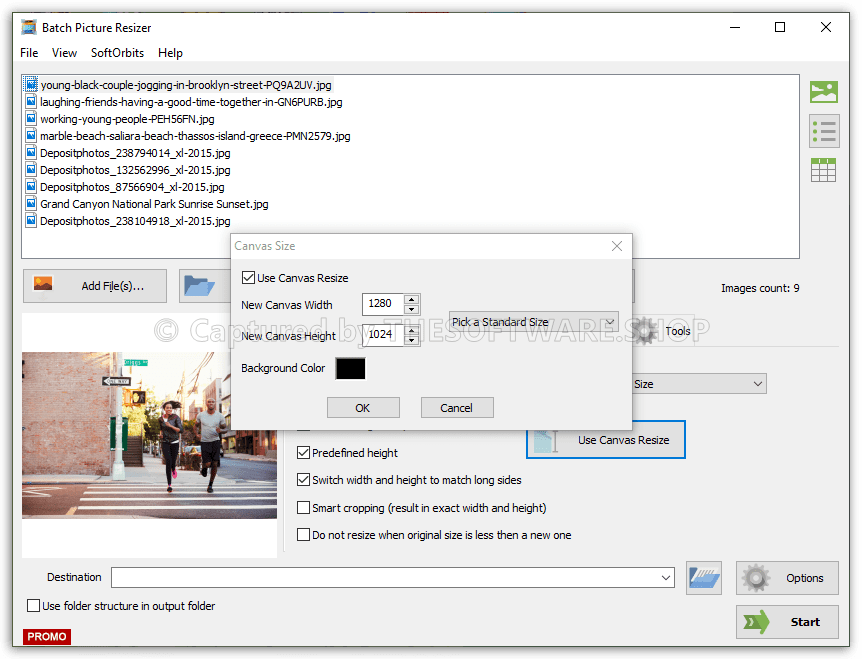Screen dimensions: 862x659
Task: Click the Start button
Action: coord(787,622)
